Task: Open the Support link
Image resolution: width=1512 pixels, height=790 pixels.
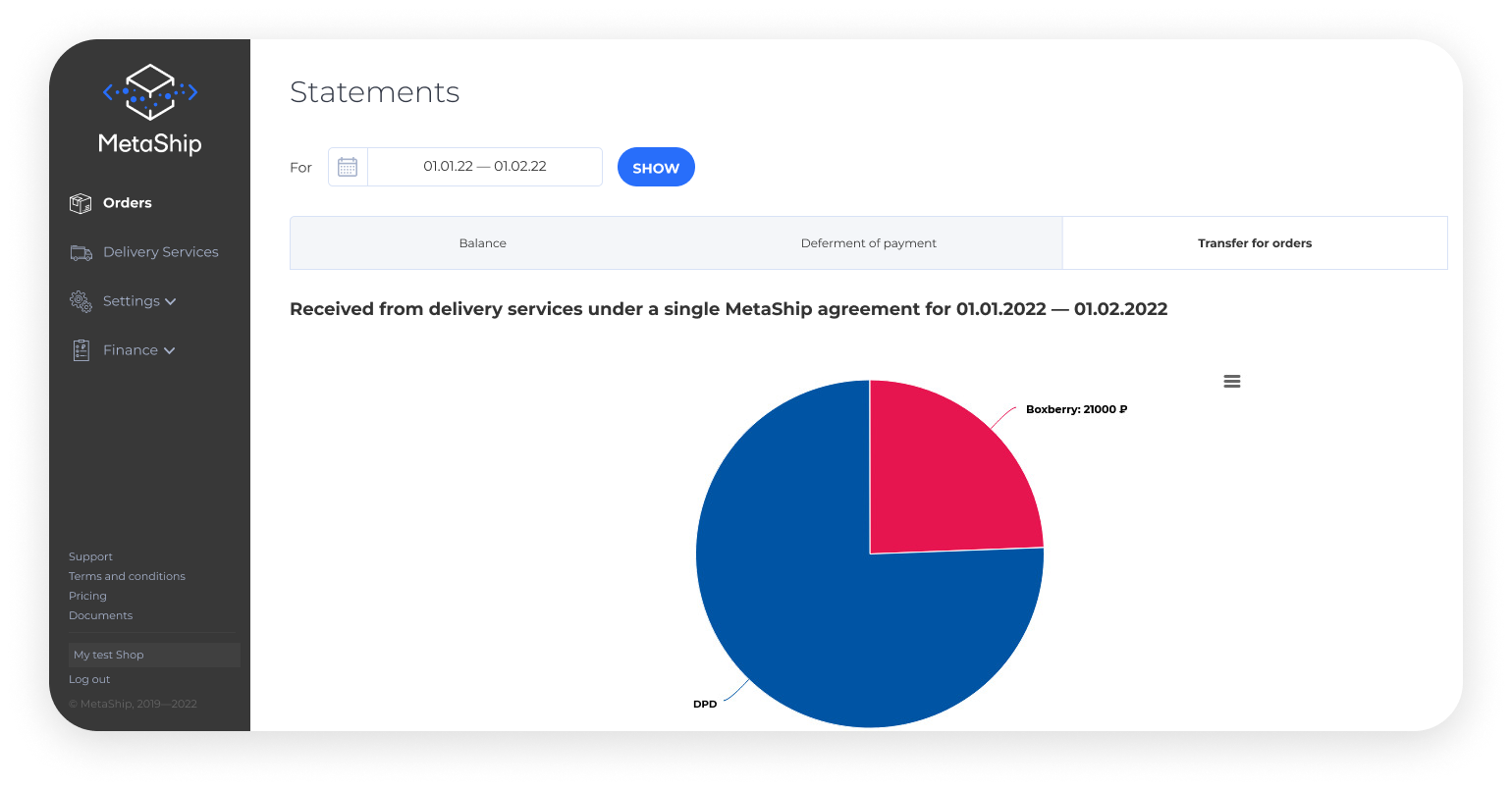Action: (x=90, y=556)
